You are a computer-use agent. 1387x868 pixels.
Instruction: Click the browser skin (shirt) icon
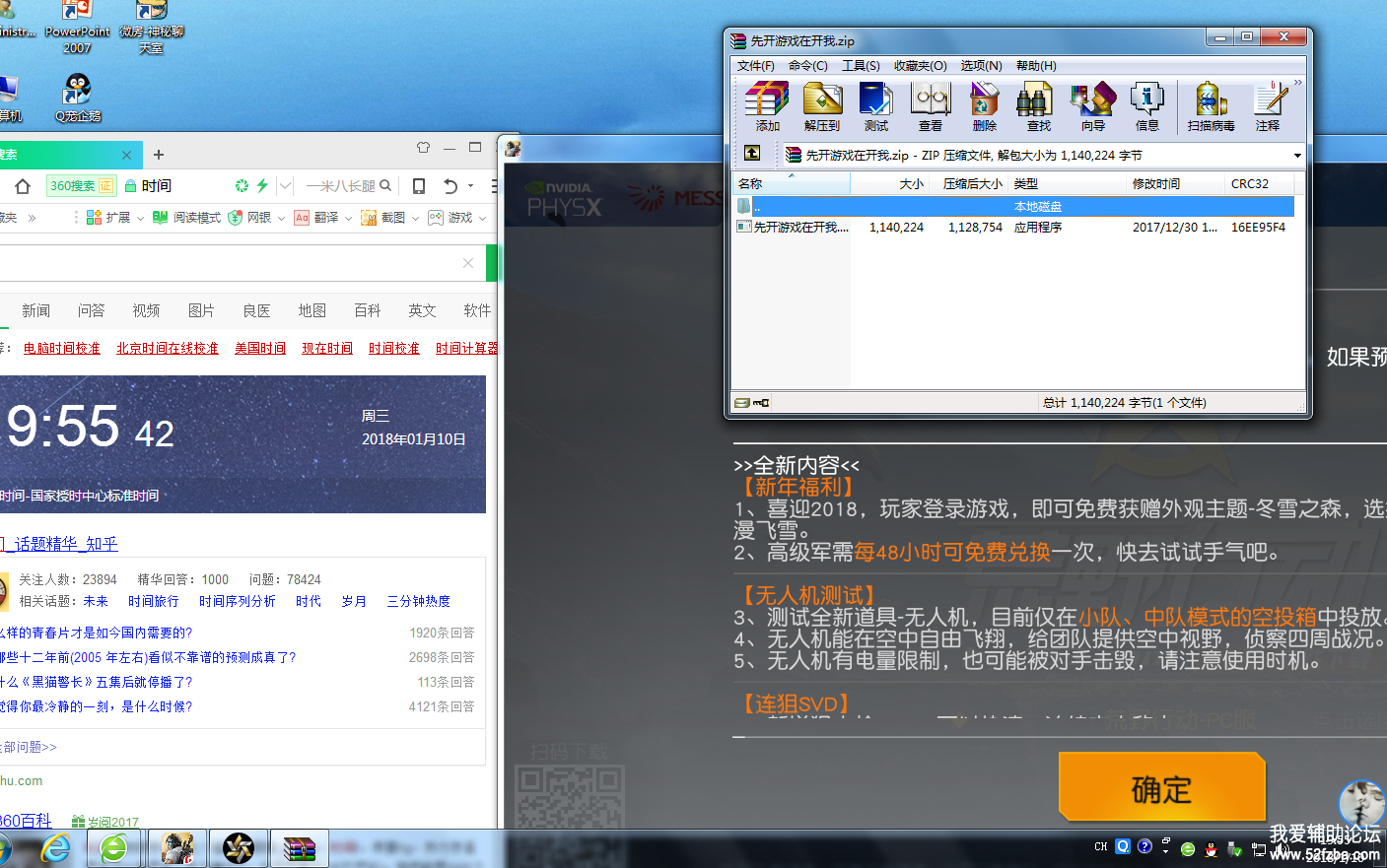[424, 147]
